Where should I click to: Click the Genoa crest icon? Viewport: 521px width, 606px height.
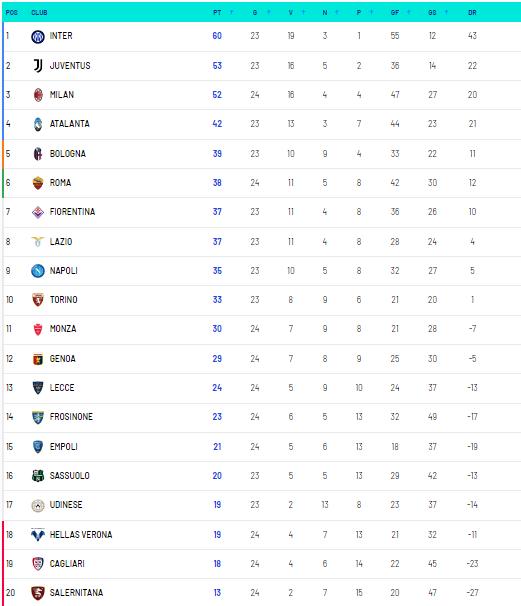pyautogui.click(x=38, y=359)
